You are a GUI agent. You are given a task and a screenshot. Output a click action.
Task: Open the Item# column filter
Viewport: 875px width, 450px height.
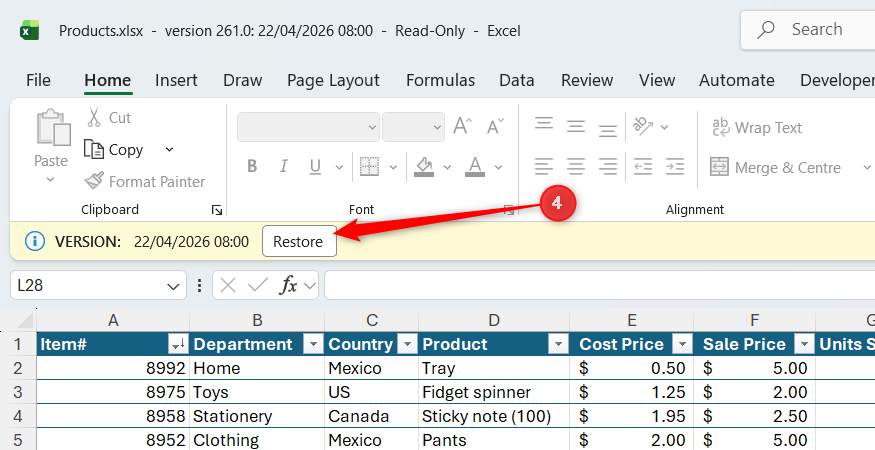click(x=179, y=344)
